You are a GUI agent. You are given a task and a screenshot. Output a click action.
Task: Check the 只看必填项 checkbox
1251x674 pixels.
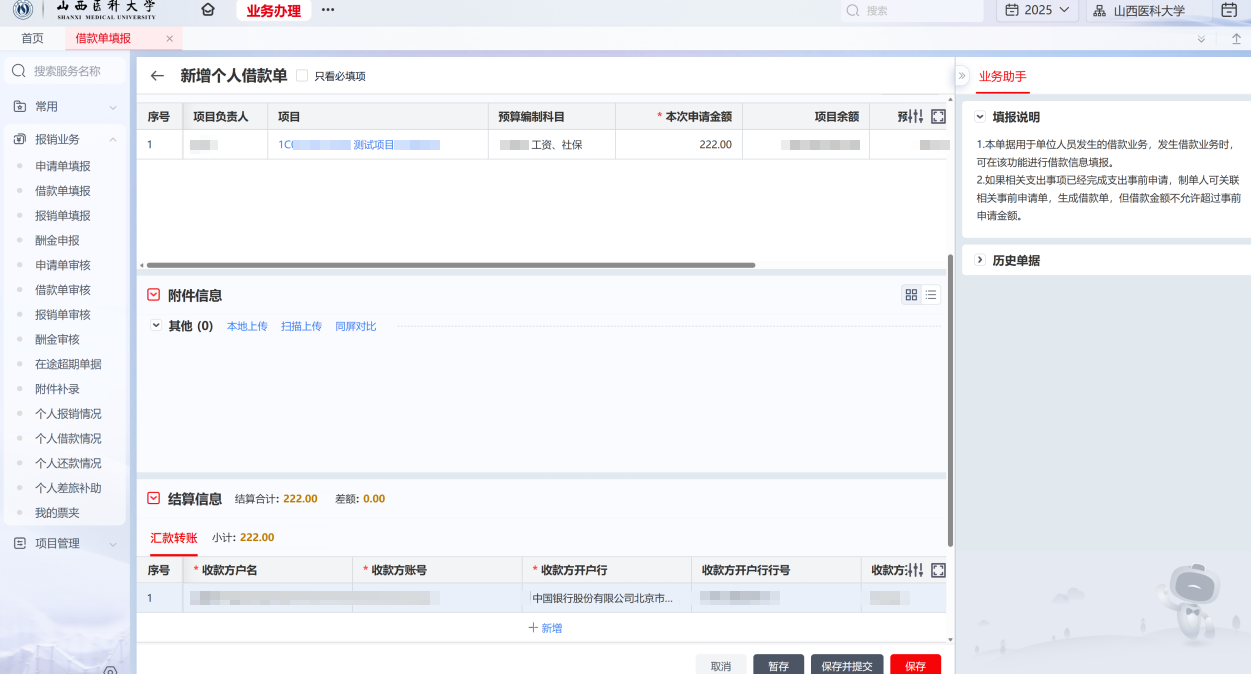pos(302,76)
